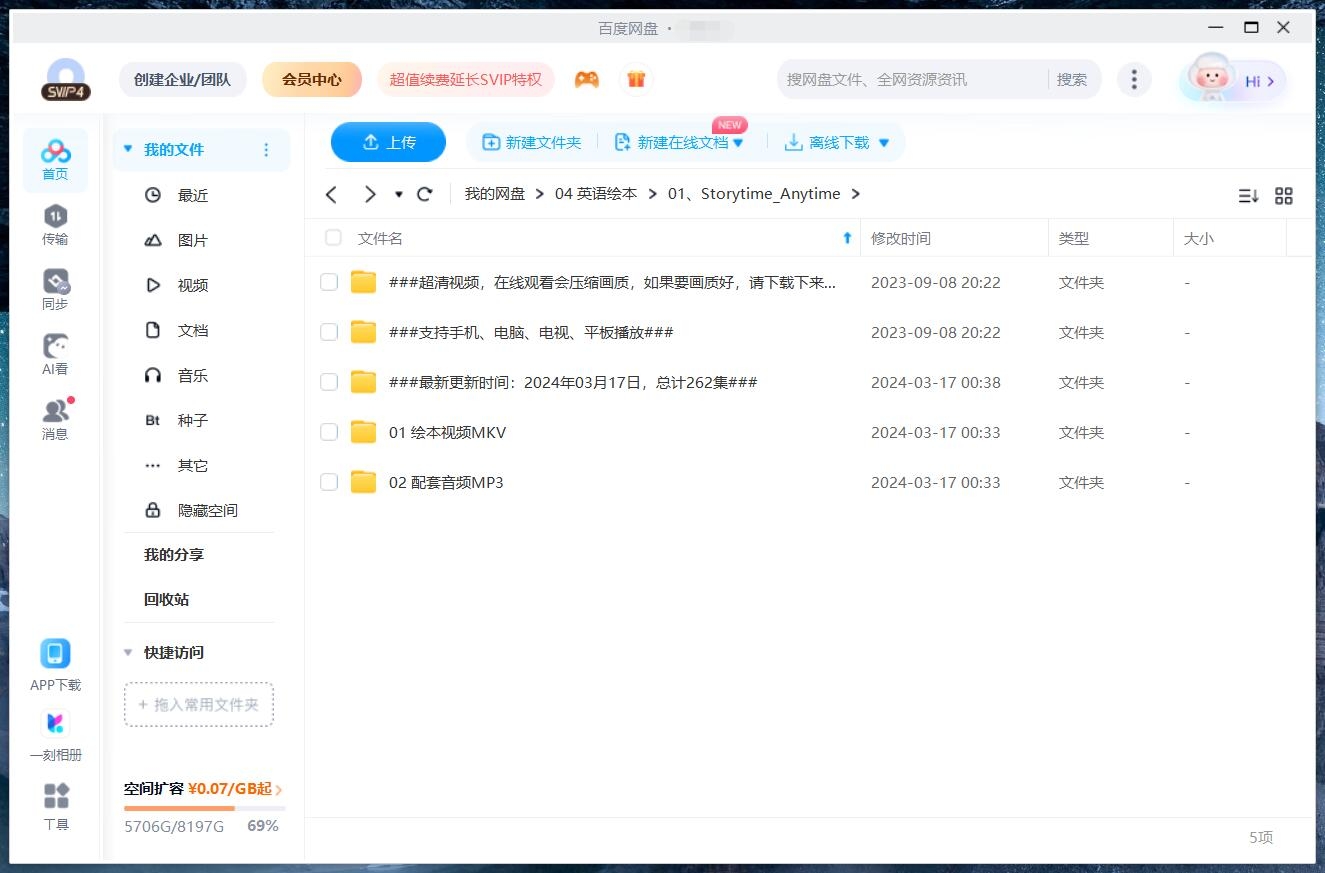Tick the checkbox of 02 配套音频MP3

tap(329, 482)
